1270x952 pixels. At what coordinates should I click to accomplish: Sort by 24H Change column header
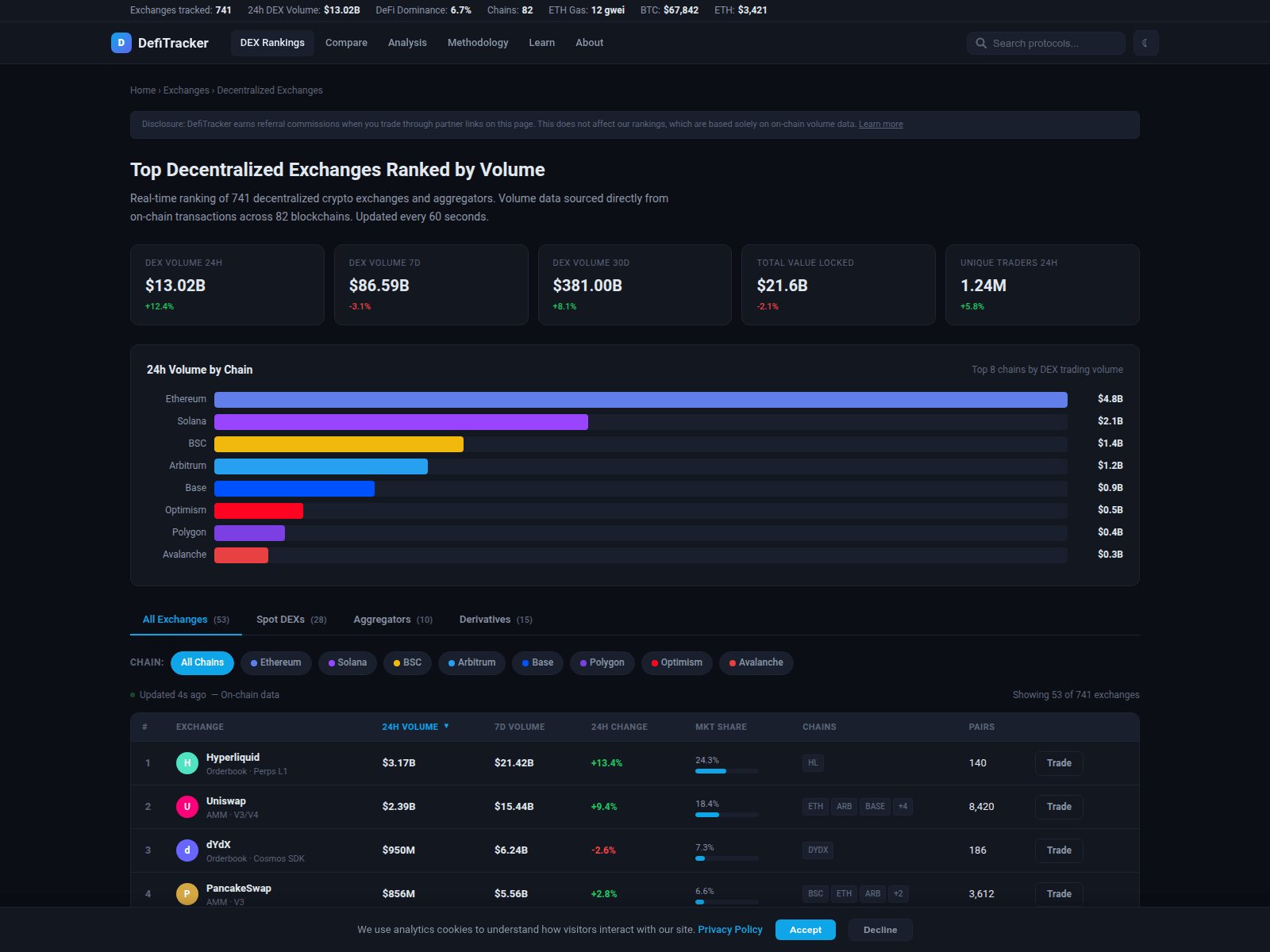point(619,727)
